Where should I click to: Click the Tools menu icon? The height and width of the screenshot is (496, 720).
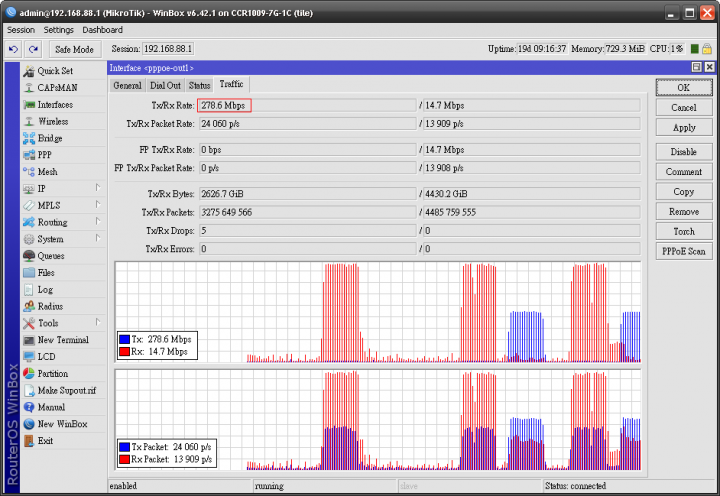coord(29,323)
